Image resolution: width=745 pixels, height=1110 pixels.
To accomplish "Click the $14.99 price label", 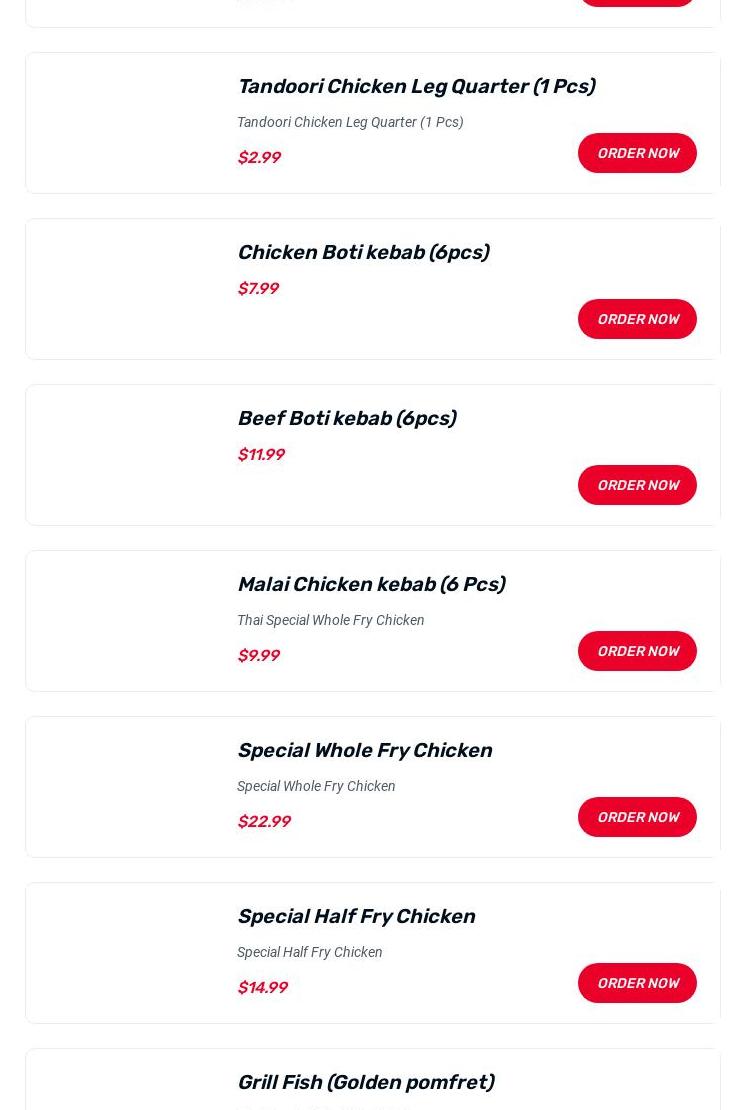I will [262, 987].
